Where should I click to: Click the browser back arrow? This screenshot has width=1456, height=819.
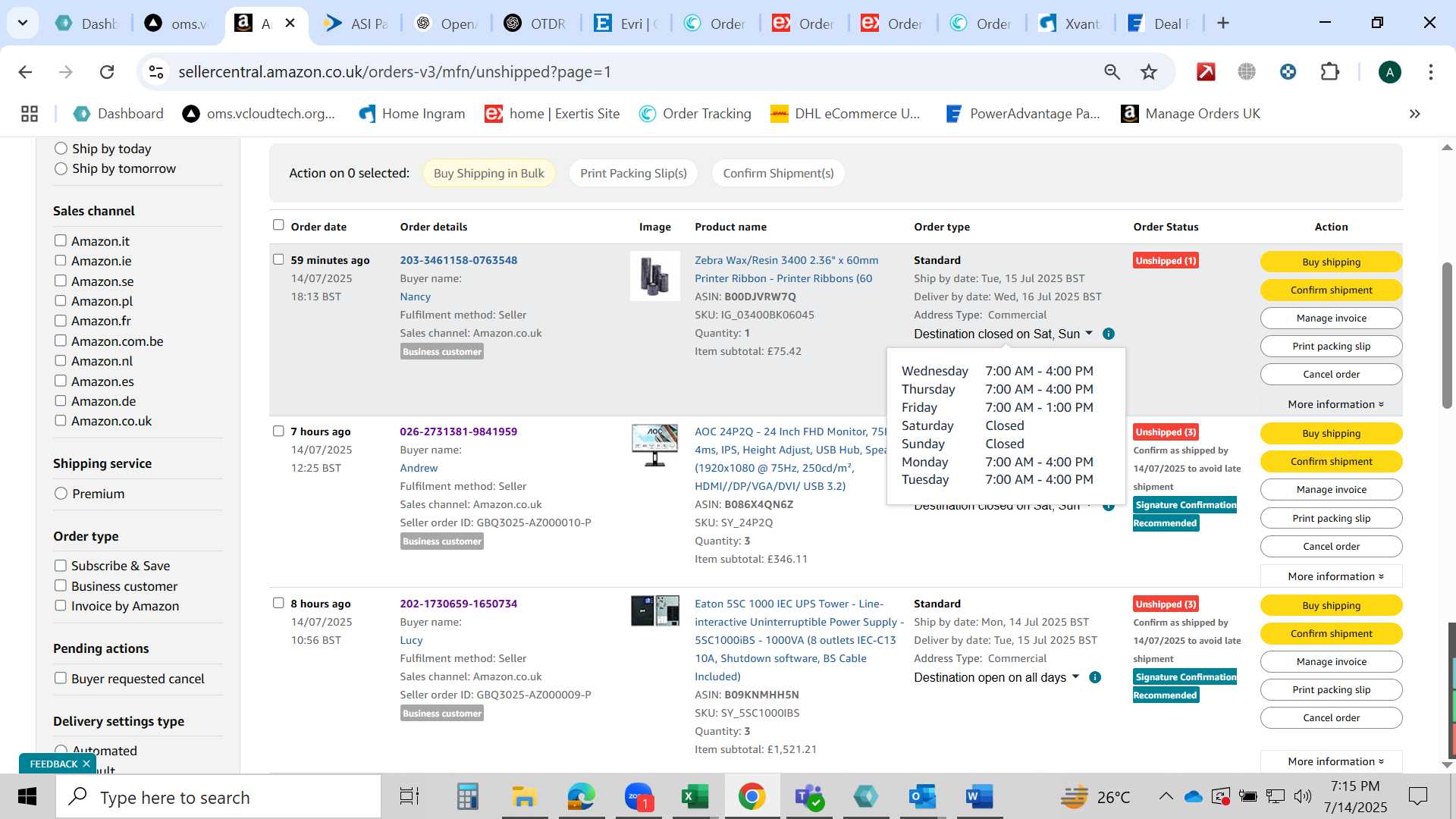point(25,72)
